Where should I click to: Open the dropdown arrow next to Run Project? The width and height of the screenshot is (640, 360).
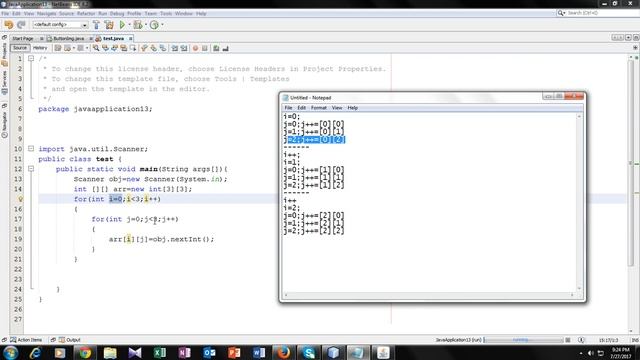tap(129, 25)
